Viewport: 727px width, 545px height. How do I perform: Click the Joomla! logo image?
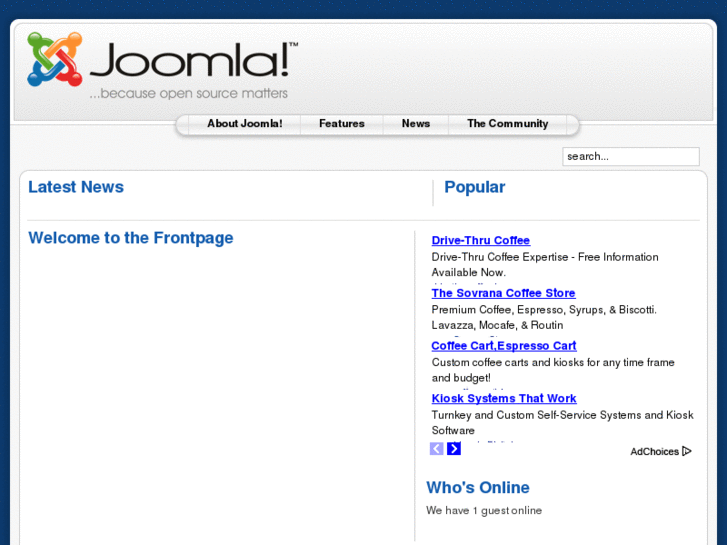click(162, 65)
